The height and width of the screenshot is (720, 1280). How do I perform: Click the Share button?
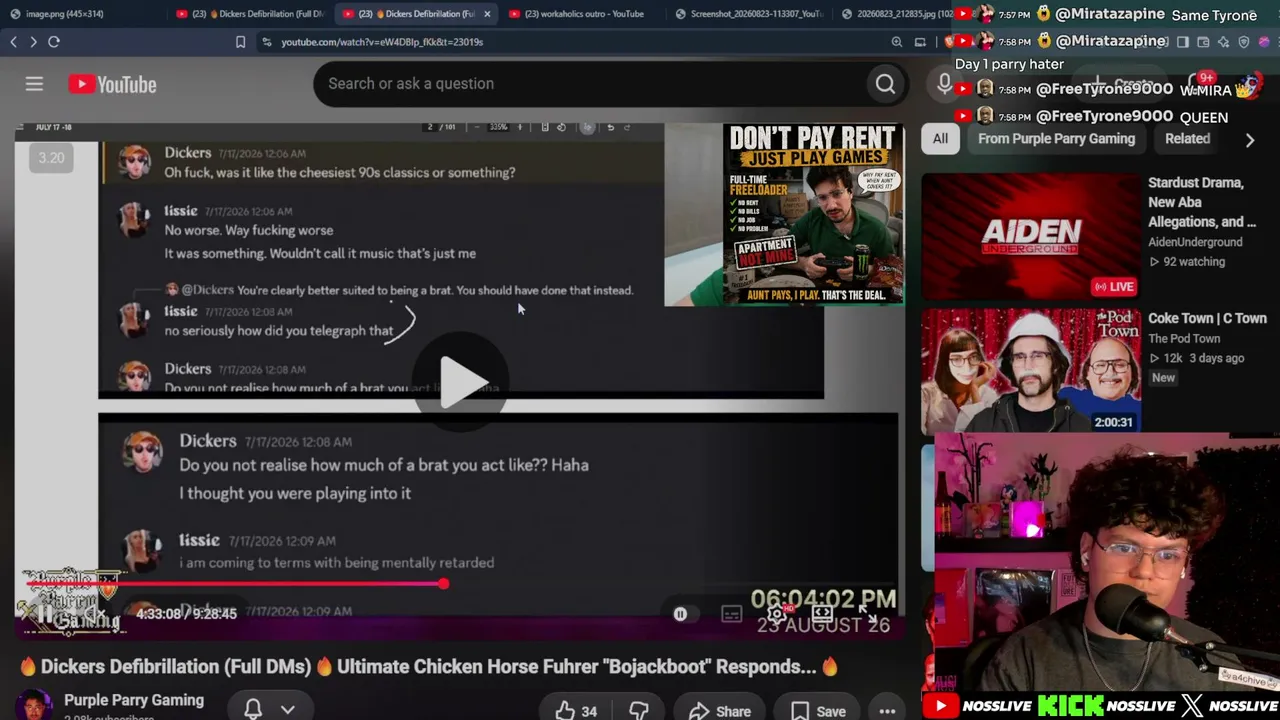tap(720, 711)
